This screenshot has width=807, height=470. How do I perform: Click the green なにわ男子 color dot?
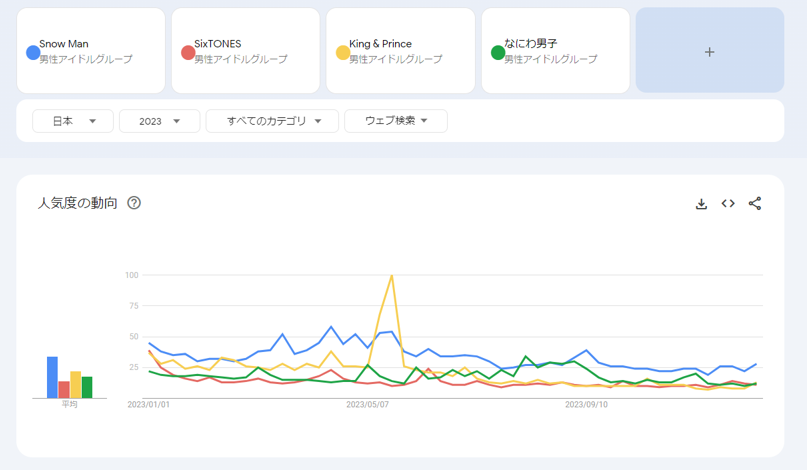click(498, 52)
